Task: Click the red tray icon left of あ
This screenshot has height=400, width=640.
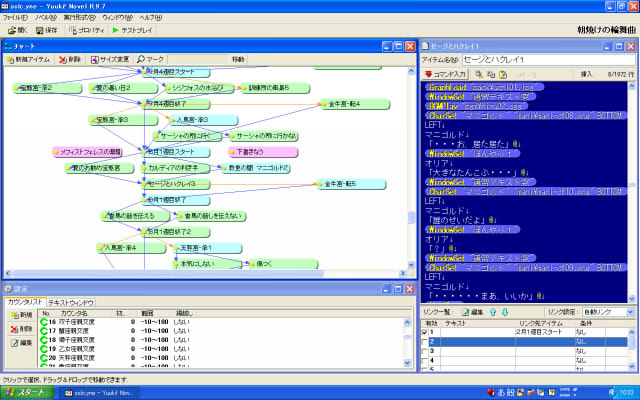Action: point(491,393)
